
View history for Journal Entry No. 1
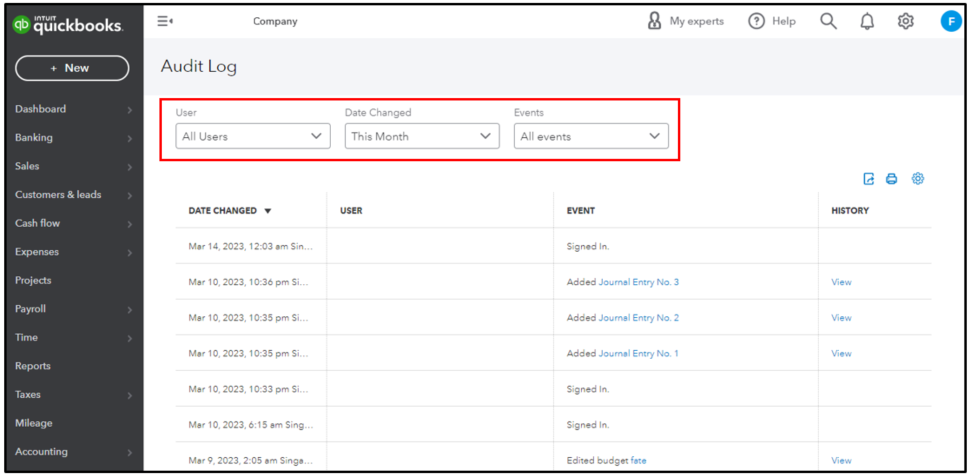(x=841, y=353)
